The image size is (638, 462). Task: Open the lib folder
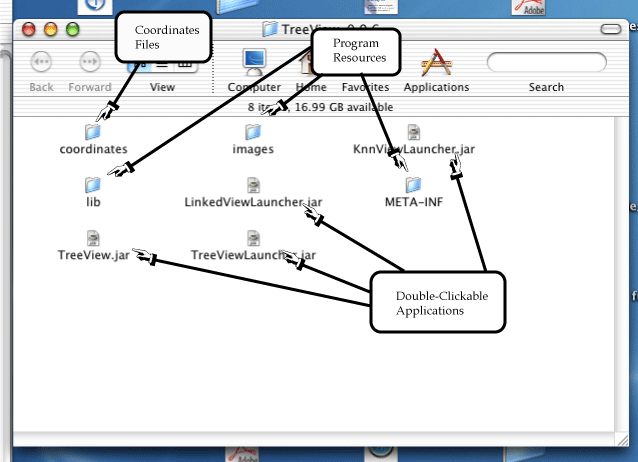tap(93, 185)
